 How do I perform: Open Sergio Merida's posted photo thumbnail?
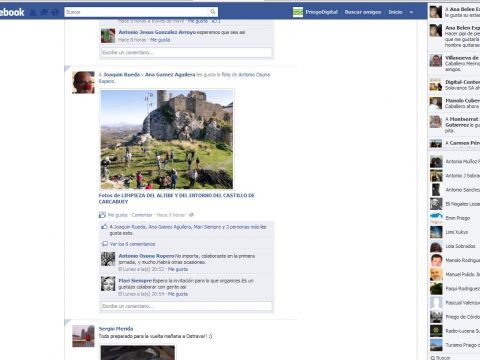click(138, 353)
